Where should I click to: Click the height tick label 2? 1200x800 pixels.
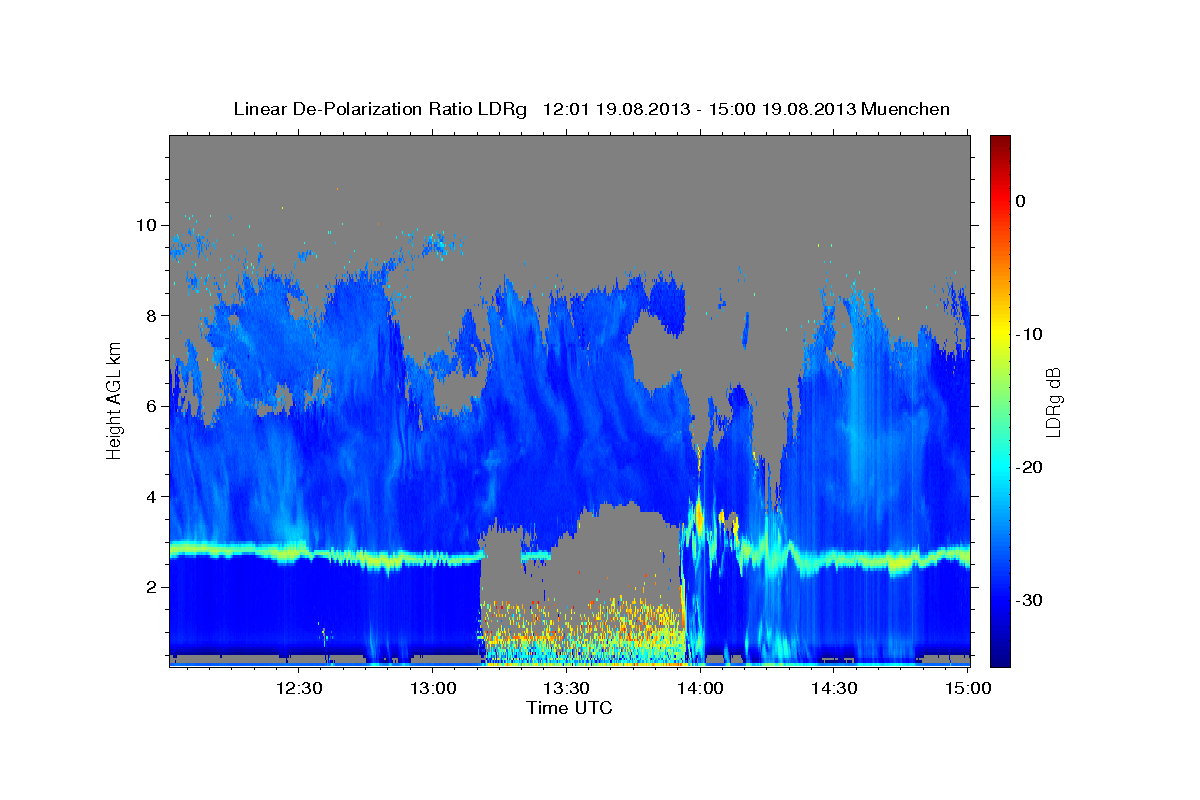pyautogui.click(x=153, y=587)
